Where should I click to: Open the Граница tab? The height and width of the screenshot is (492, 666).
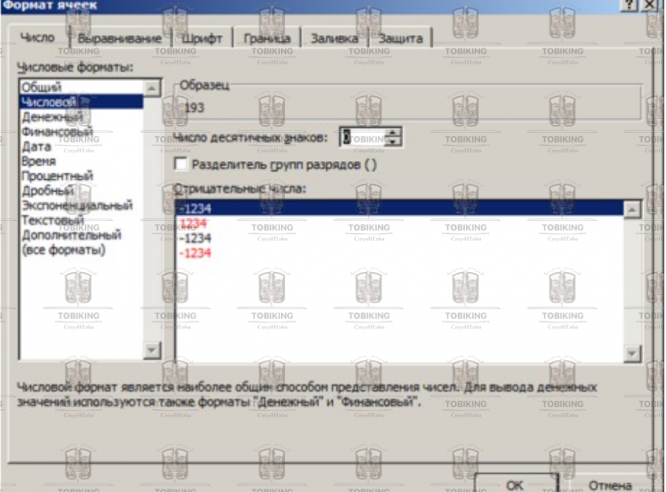[267, 39]
